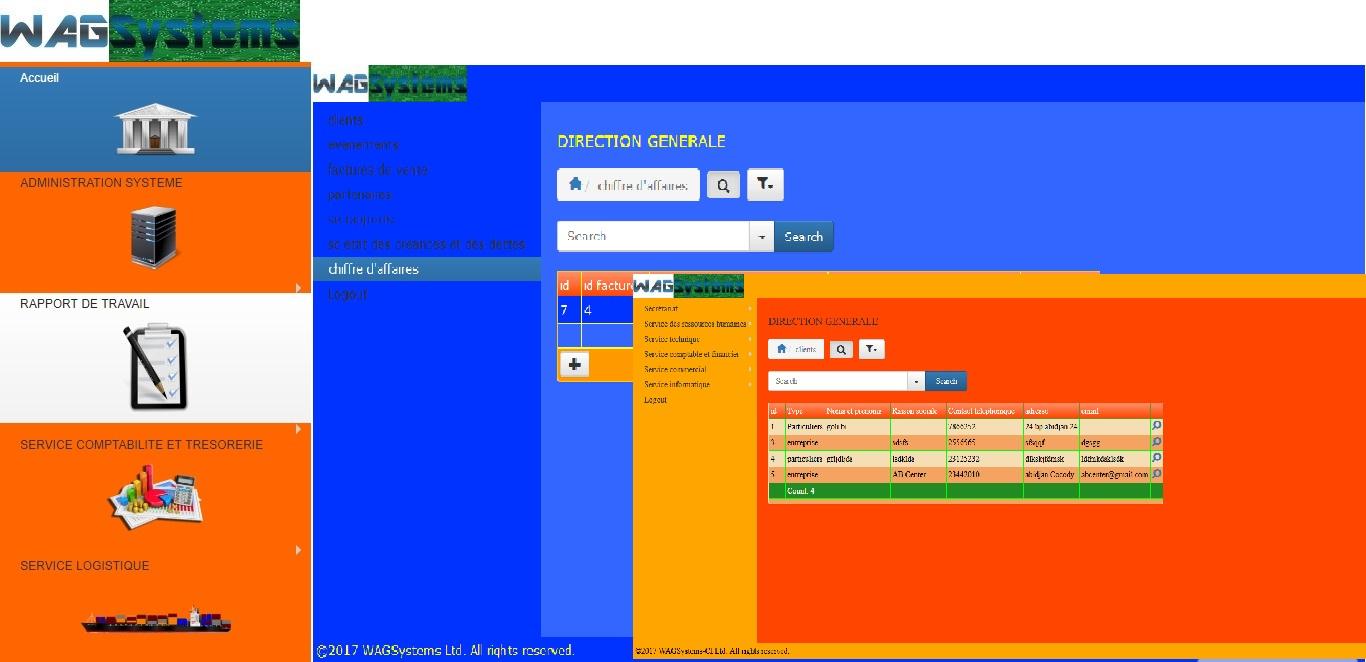The height and width of the screenshot is (662, 1366).
Task: Click magnifier search icon in blue window
Action: [723, 185]
